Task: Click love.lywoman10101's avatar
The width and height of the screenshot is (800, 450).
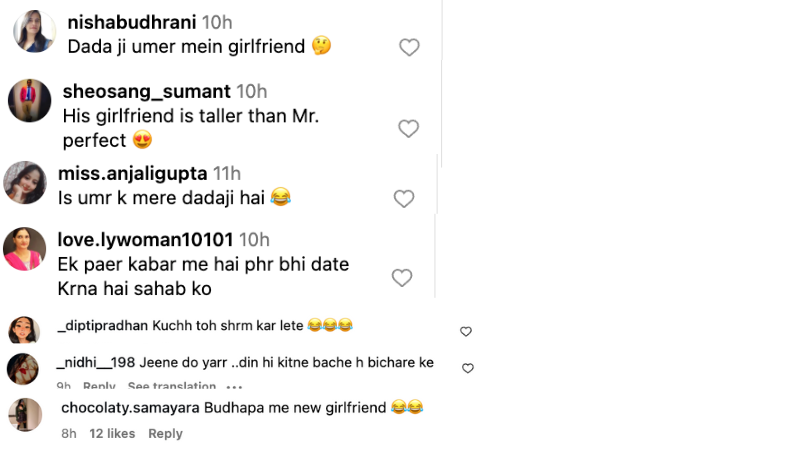Action: [x=25, y=249]
